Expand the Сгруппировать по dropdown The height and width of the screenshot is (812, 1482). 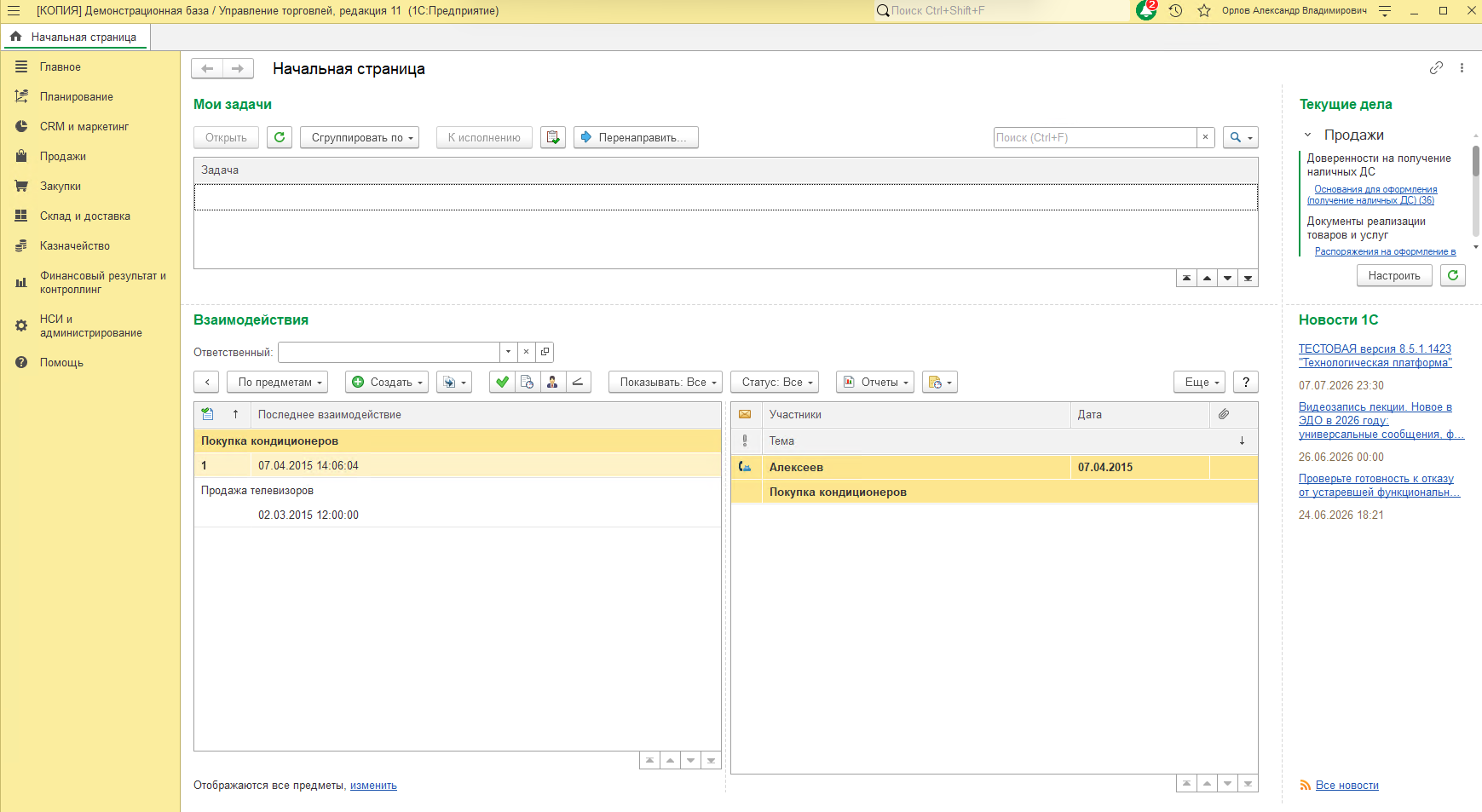tap(360, 137)
